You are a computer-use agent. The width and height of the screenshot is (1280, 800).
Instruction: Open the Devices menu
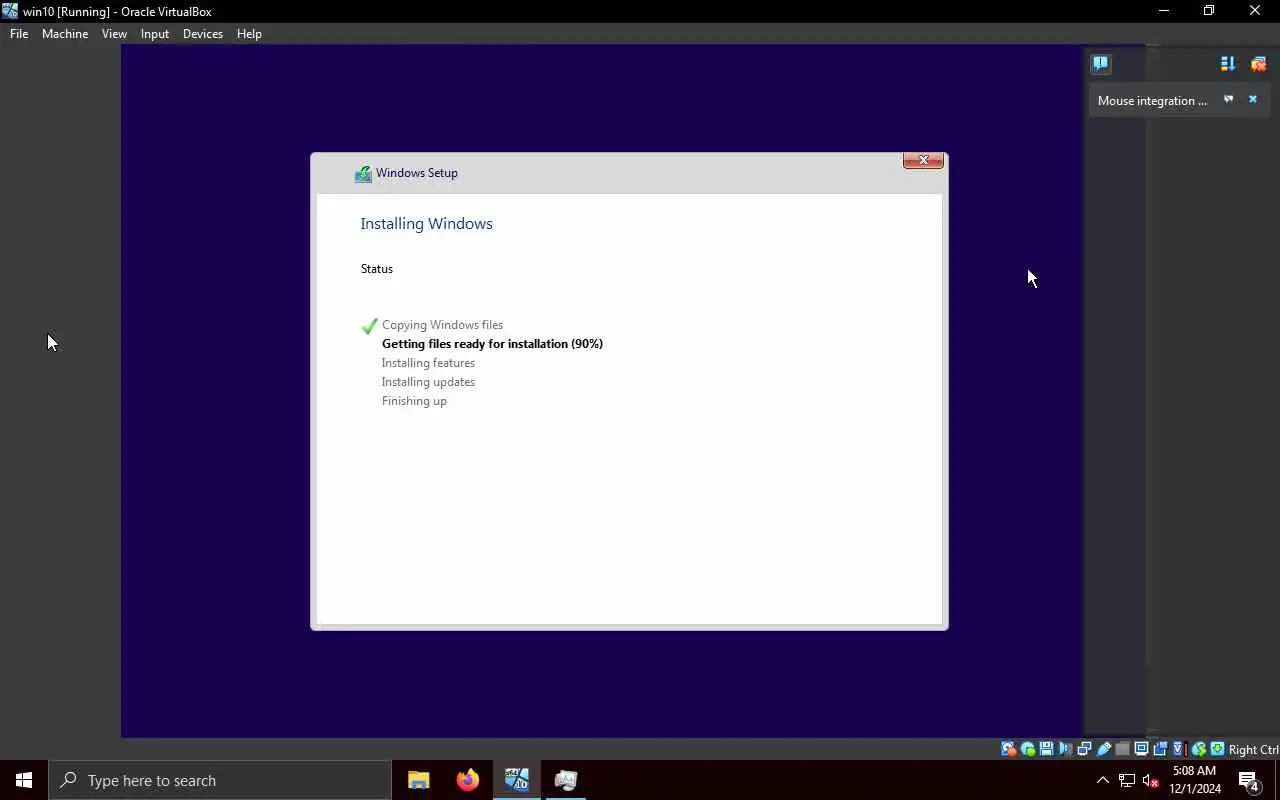coord(203,34)
